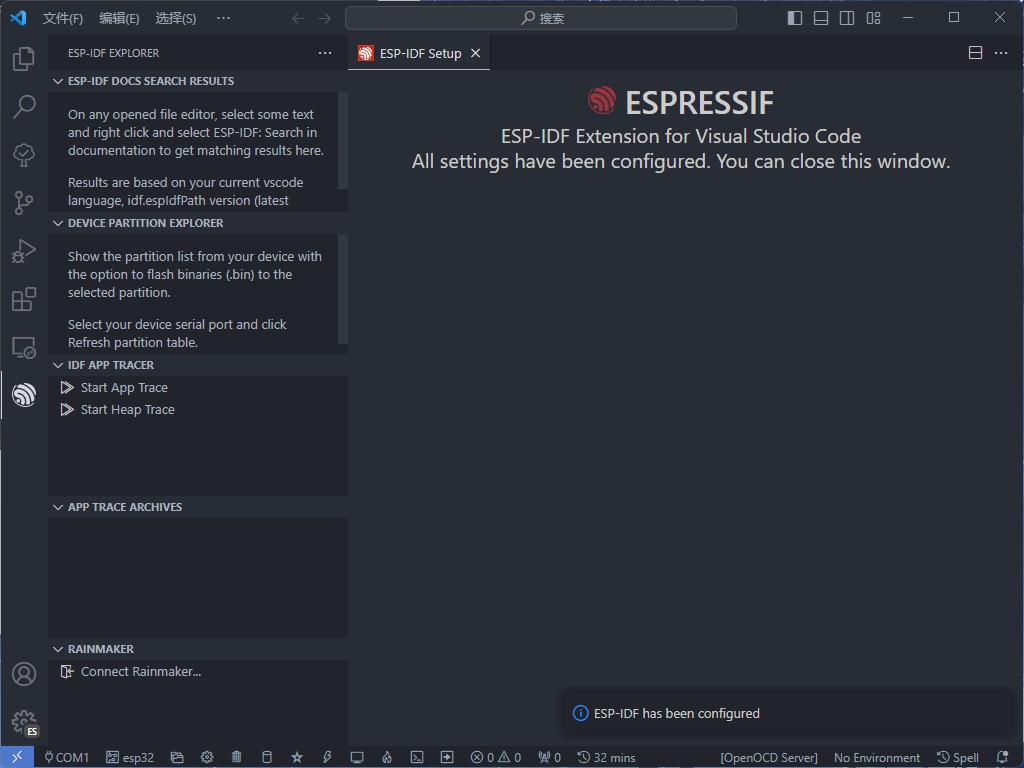This screenshot has width=1024, height=768.
Task: Open the Testing view in activity bar
Action: 24,155
